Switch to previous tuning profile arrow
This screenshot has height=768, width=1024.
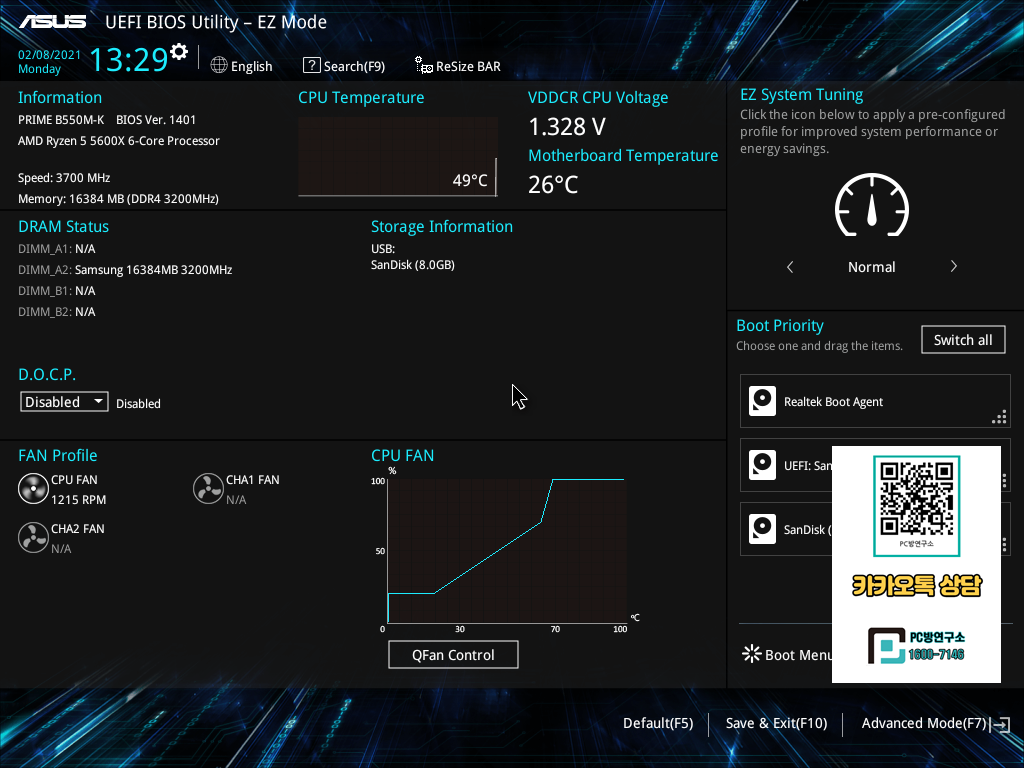tap(790, 266)
